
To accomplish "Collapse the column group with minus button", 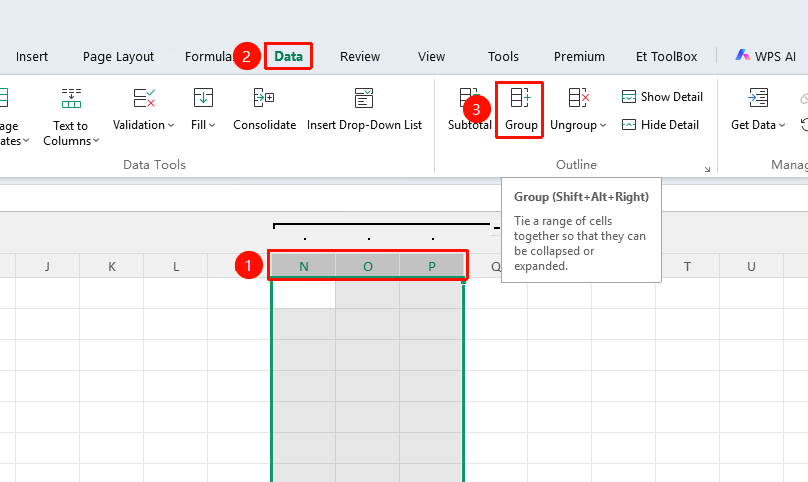I will (497, 227).
